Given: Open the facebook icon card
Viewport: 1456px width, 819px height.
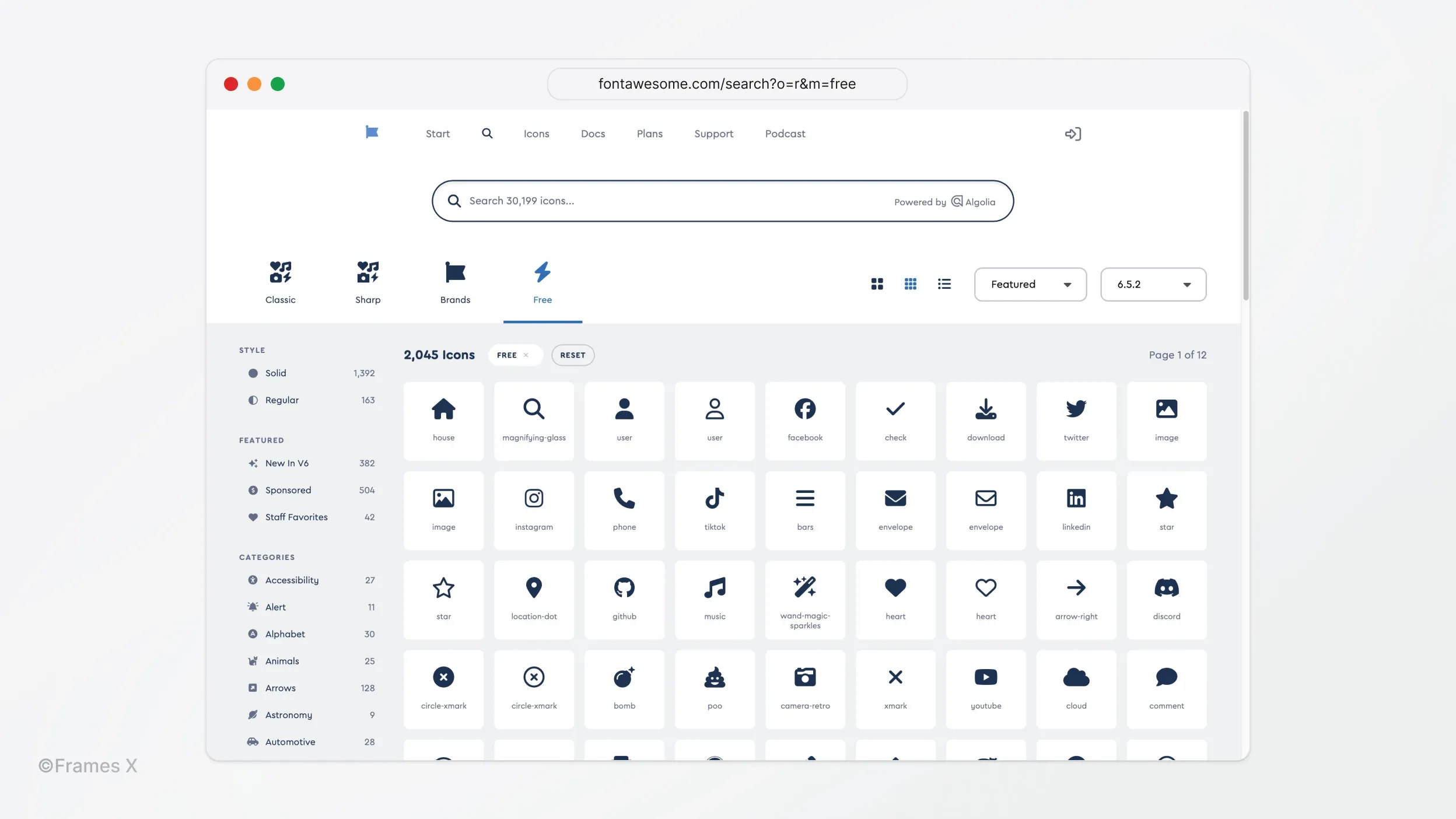Looking at the screenshot, I should click(805, 421).
